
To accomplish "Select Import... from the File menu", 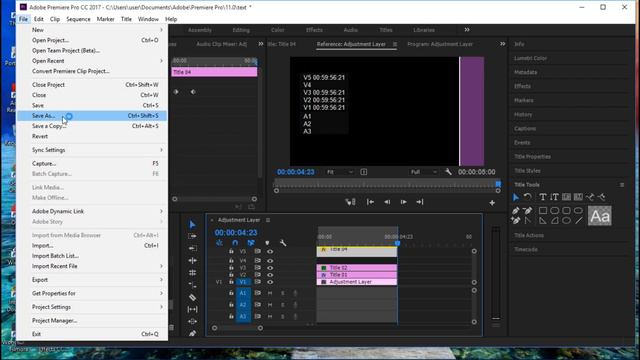I will [92, 246].
